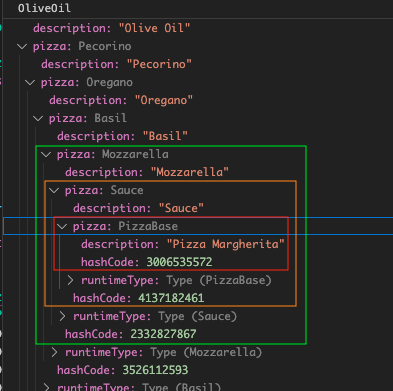The image size is (393, 391).
Task: Click hashCode 3006535572 value
Action: 179,262
